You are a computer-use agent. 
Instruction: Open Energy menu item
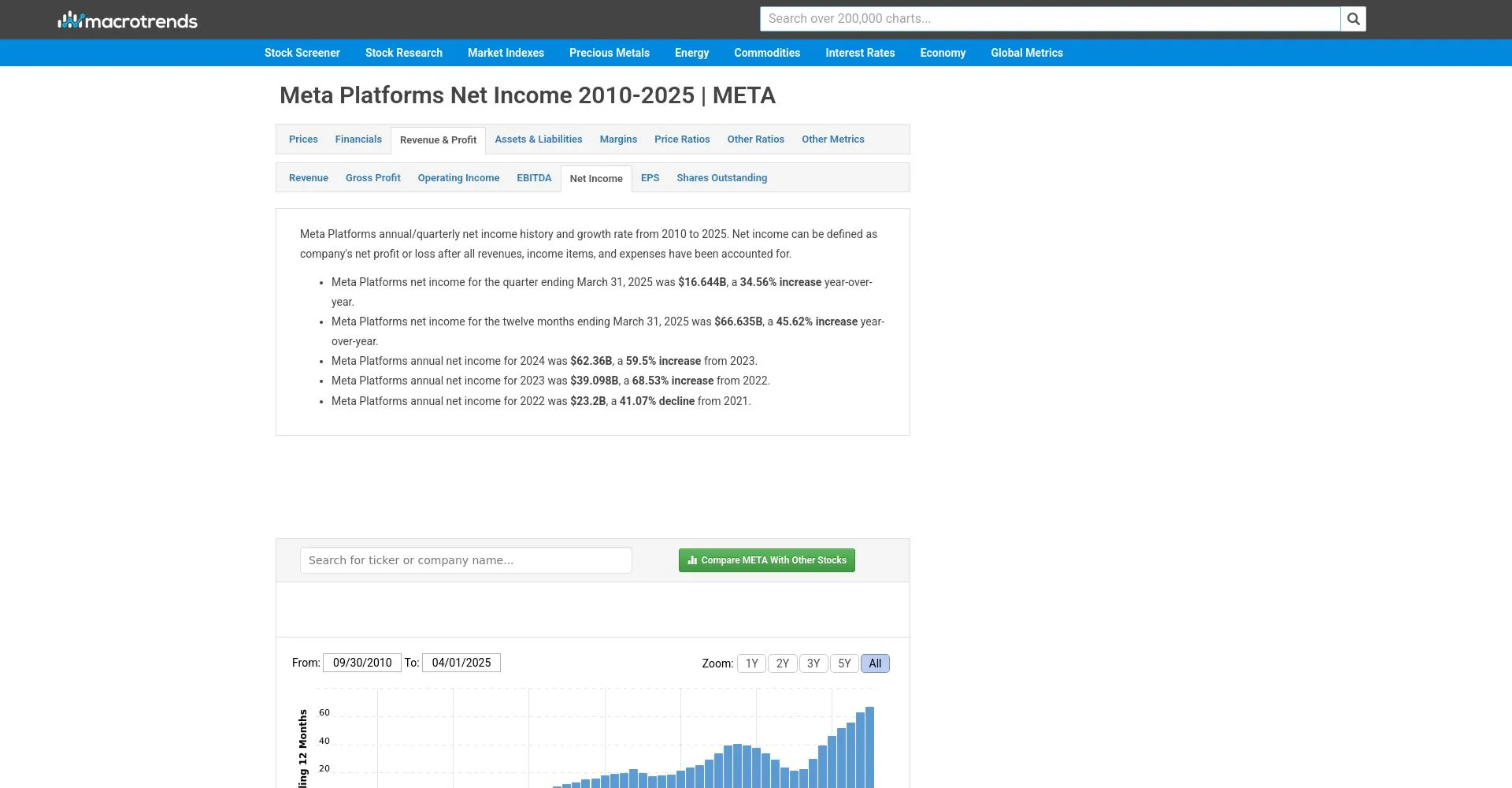click(692, 53)
